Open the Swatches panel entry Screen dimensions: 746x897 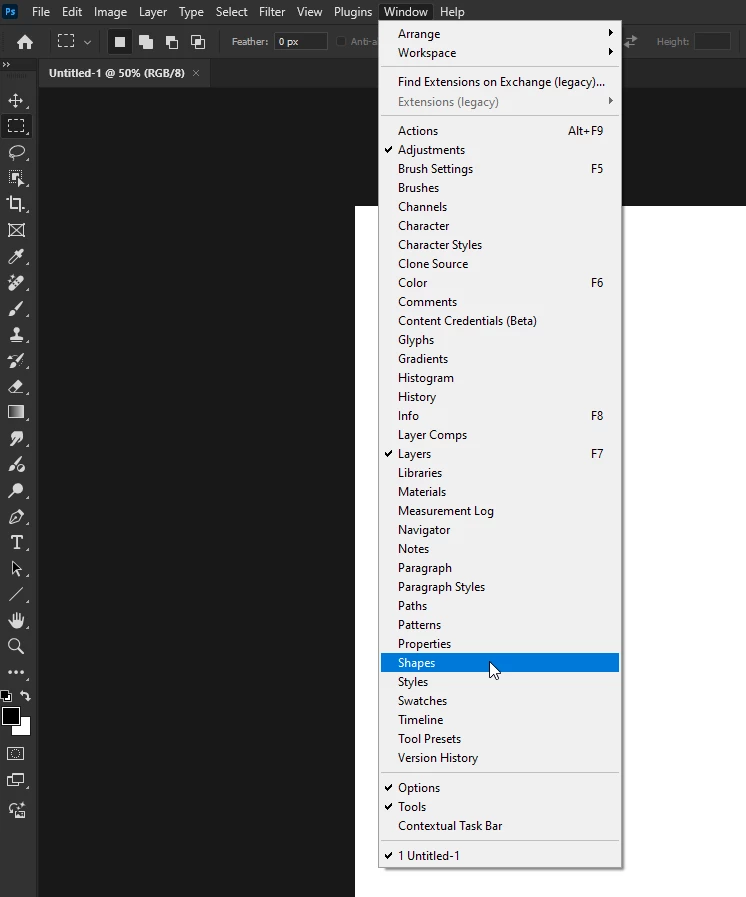click(x=500, y=701)
